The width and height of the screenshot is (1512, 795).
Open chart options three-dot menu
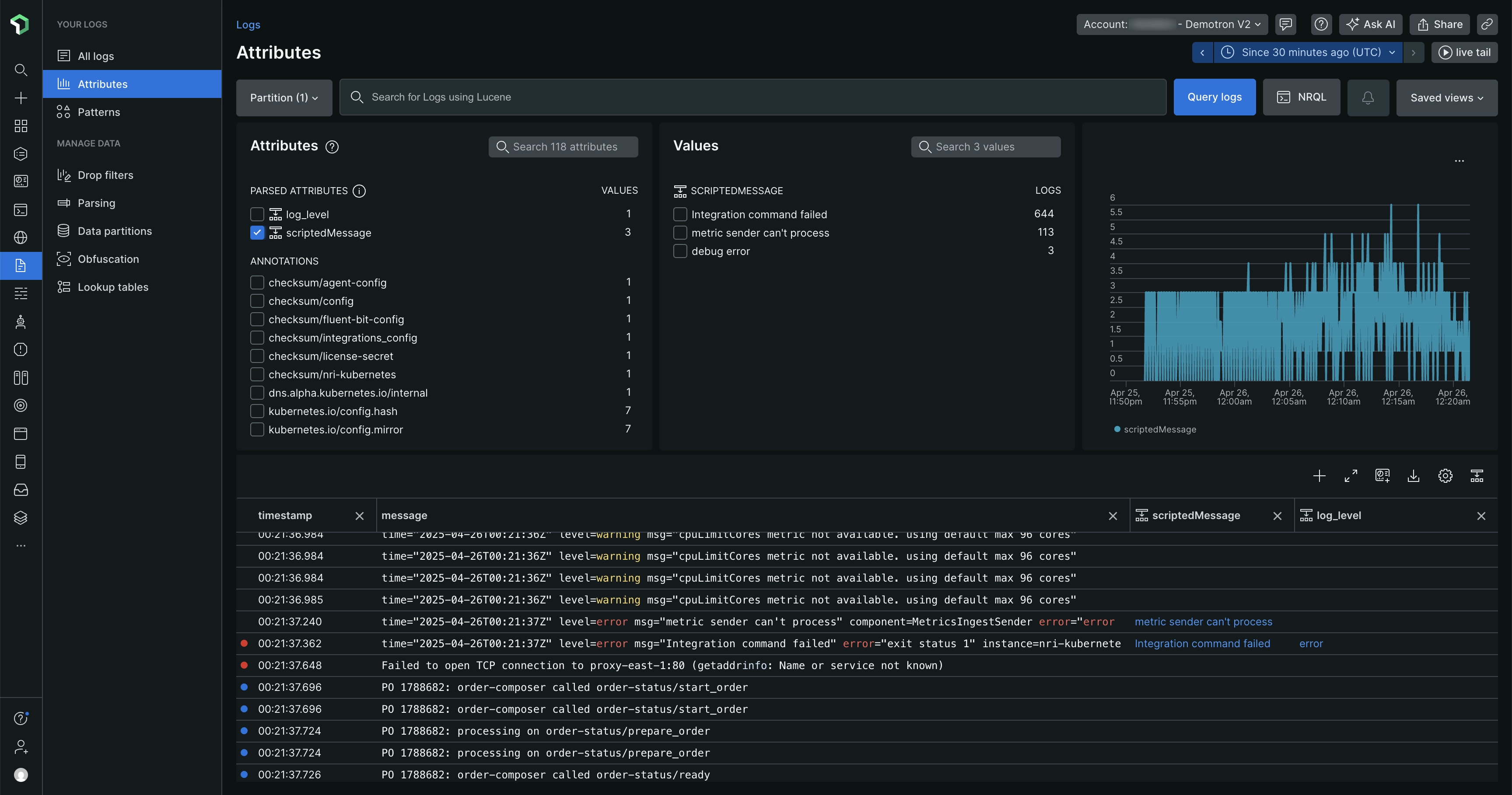point(1459,161)
